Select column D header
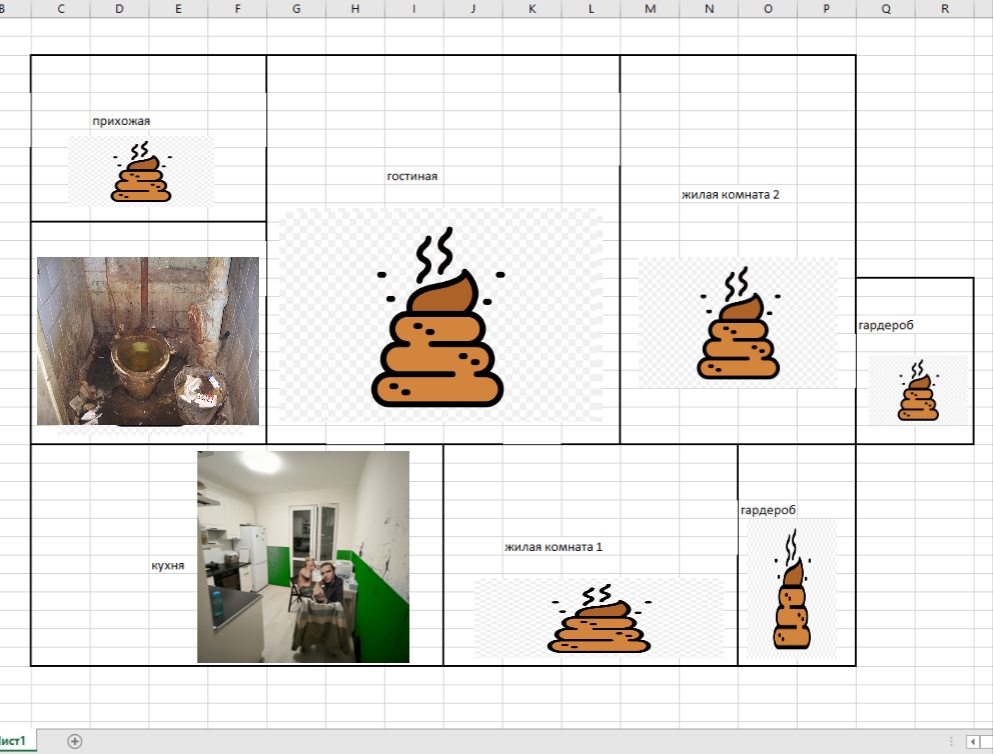Image resolution: width=993 pixels, height=754 pixels. [x=120, y=9]
